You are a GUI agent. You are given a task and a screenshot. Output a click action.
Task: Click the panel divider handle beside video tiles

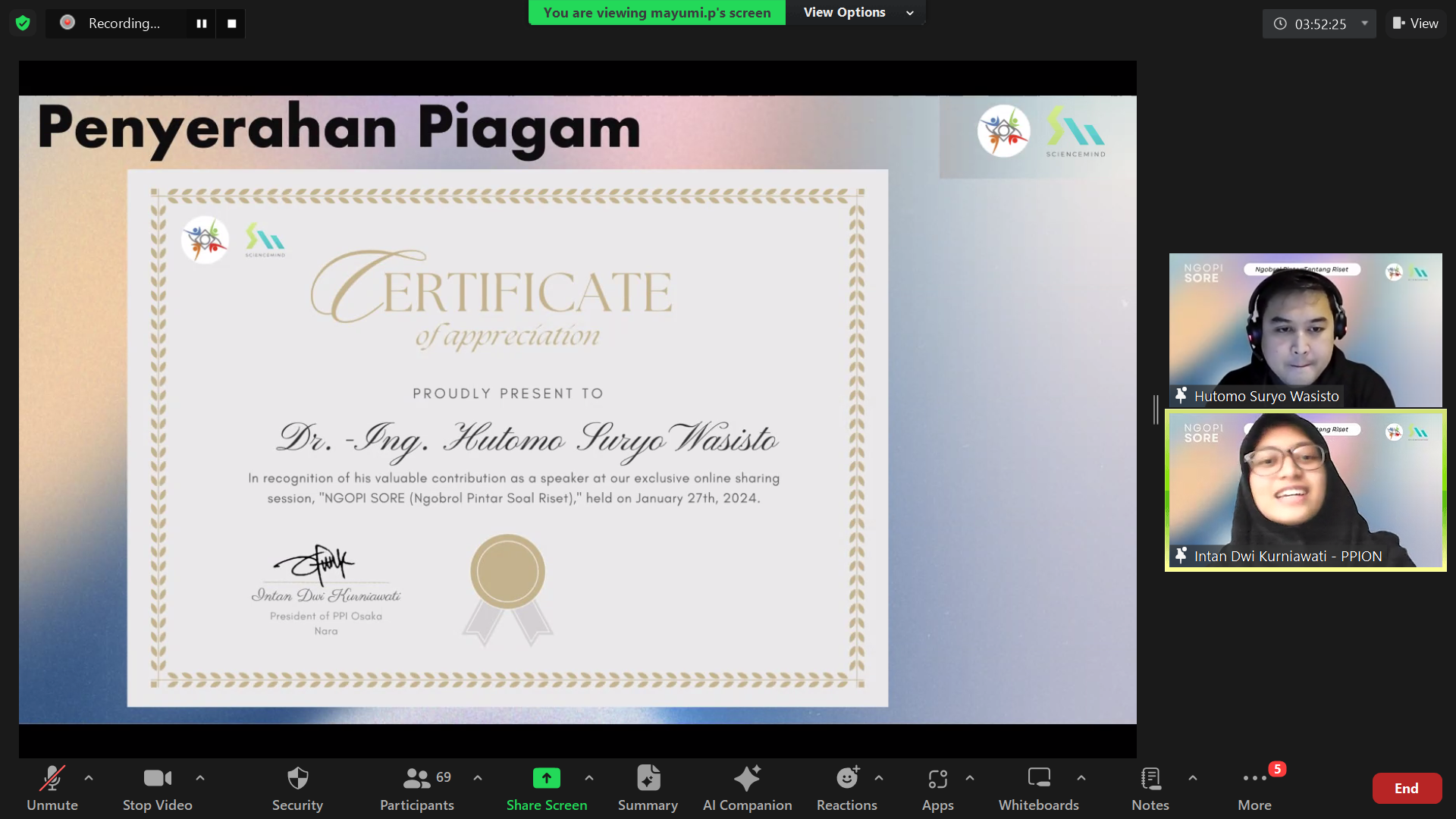(x=1156, y=409)
